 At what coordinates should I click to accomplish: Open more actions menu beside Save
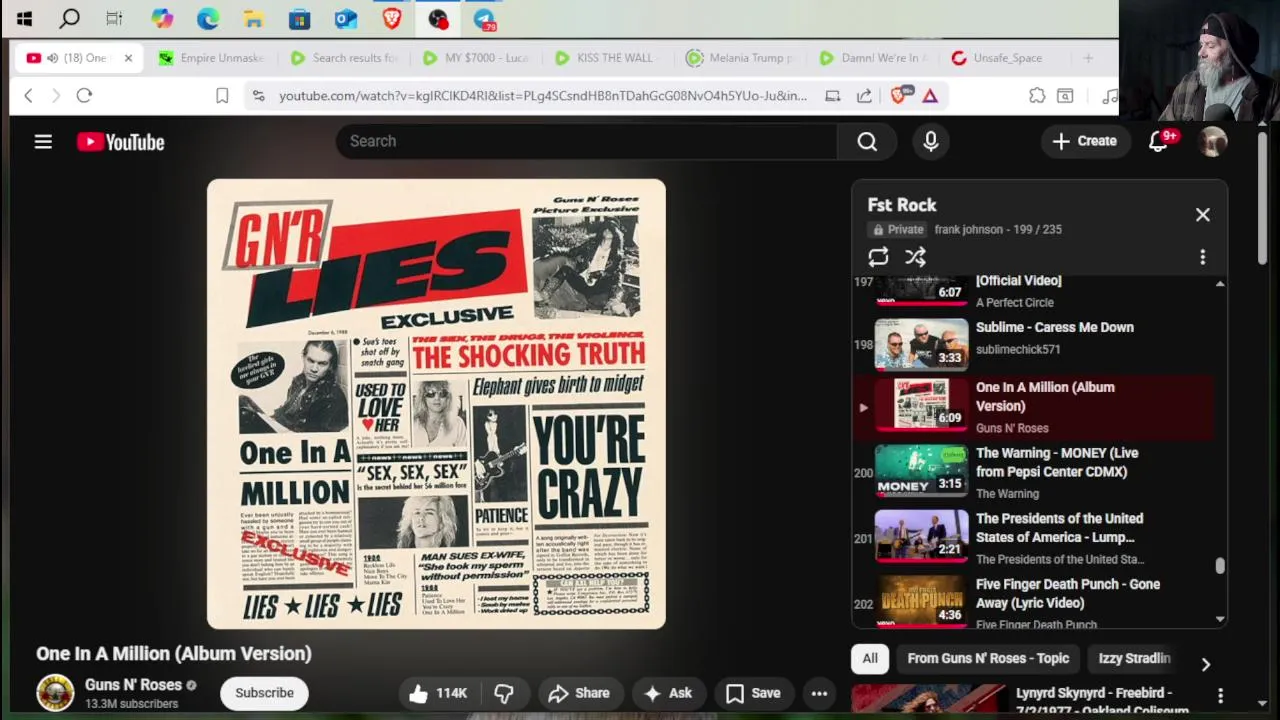[x=819, y=693]
